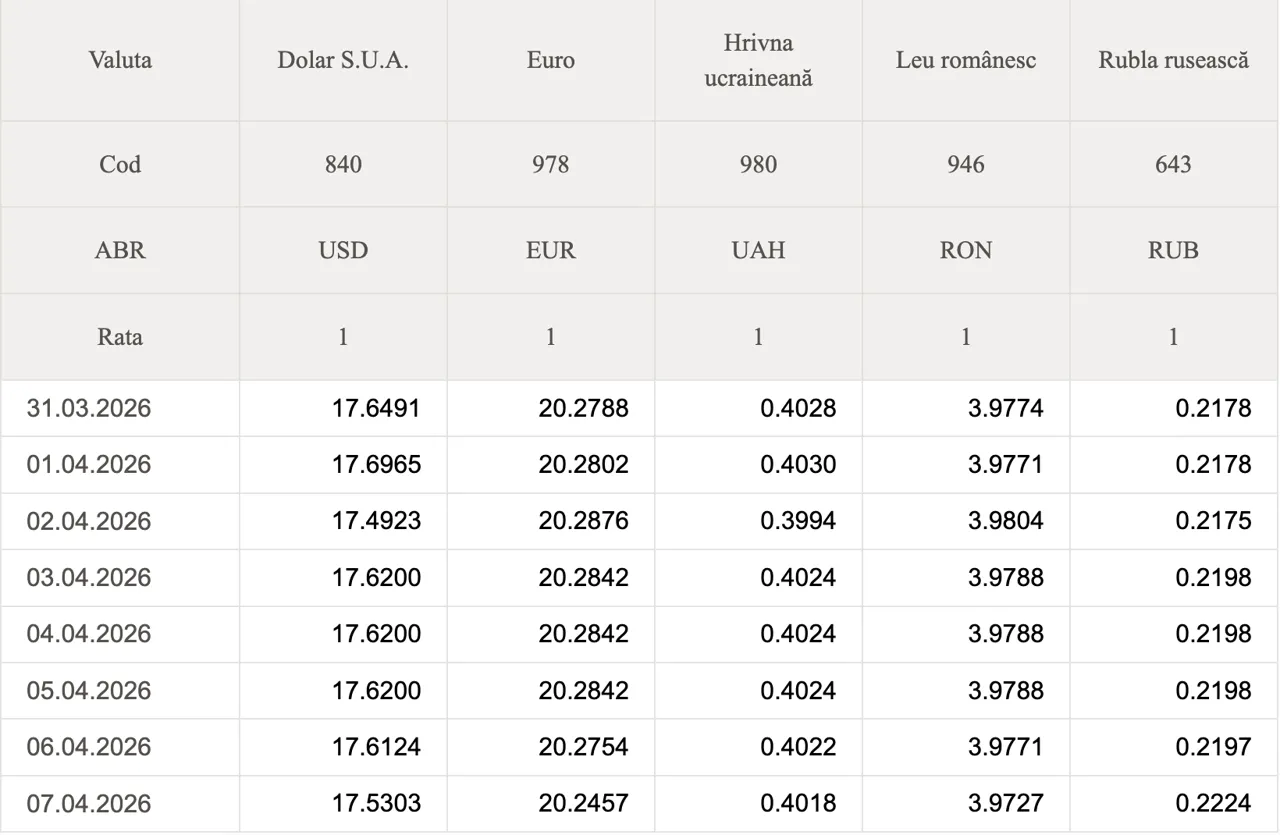Click the currency code 840 cell
Screen dimensions: 1280x835
click(x=343, y=164)
